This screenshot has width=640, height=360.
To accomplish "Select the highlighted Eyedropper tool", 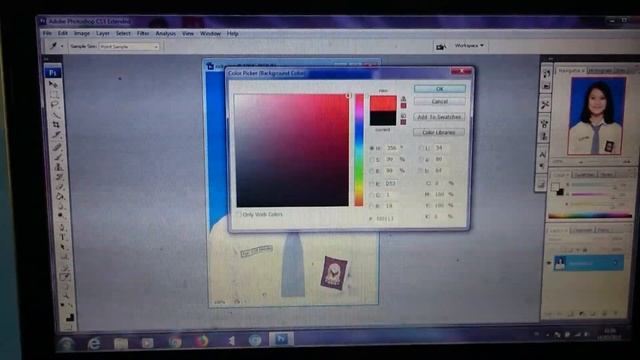I will click(65, 277).
